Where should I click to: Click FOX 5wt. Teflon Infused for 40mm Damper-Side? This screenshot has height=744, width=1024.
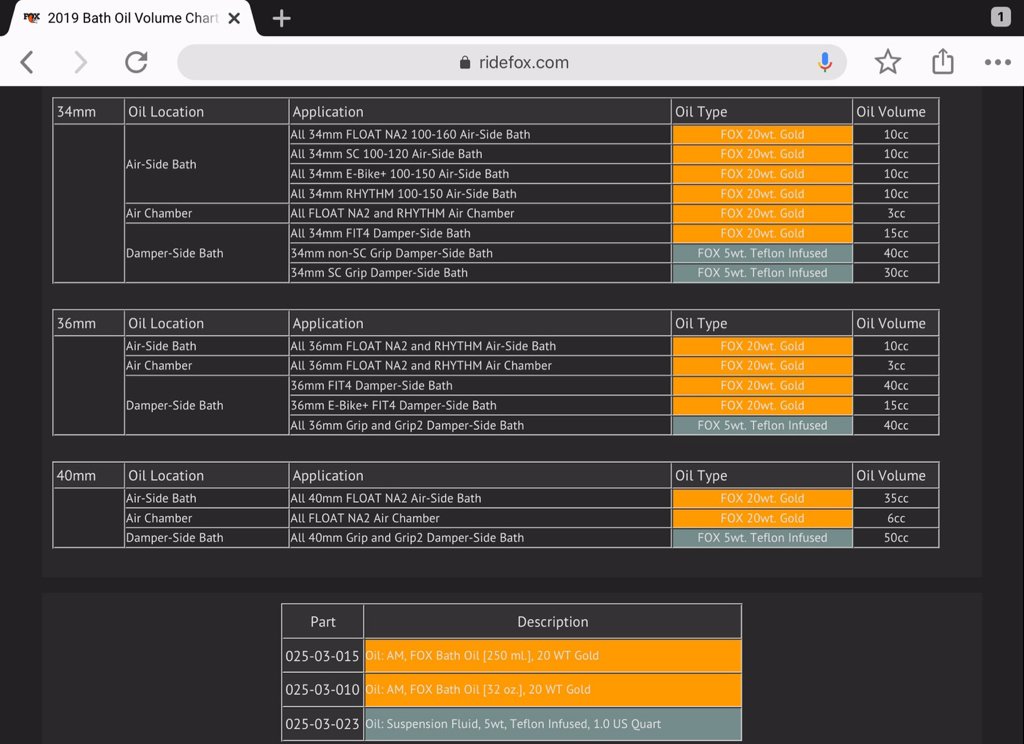tap(762, 538)
